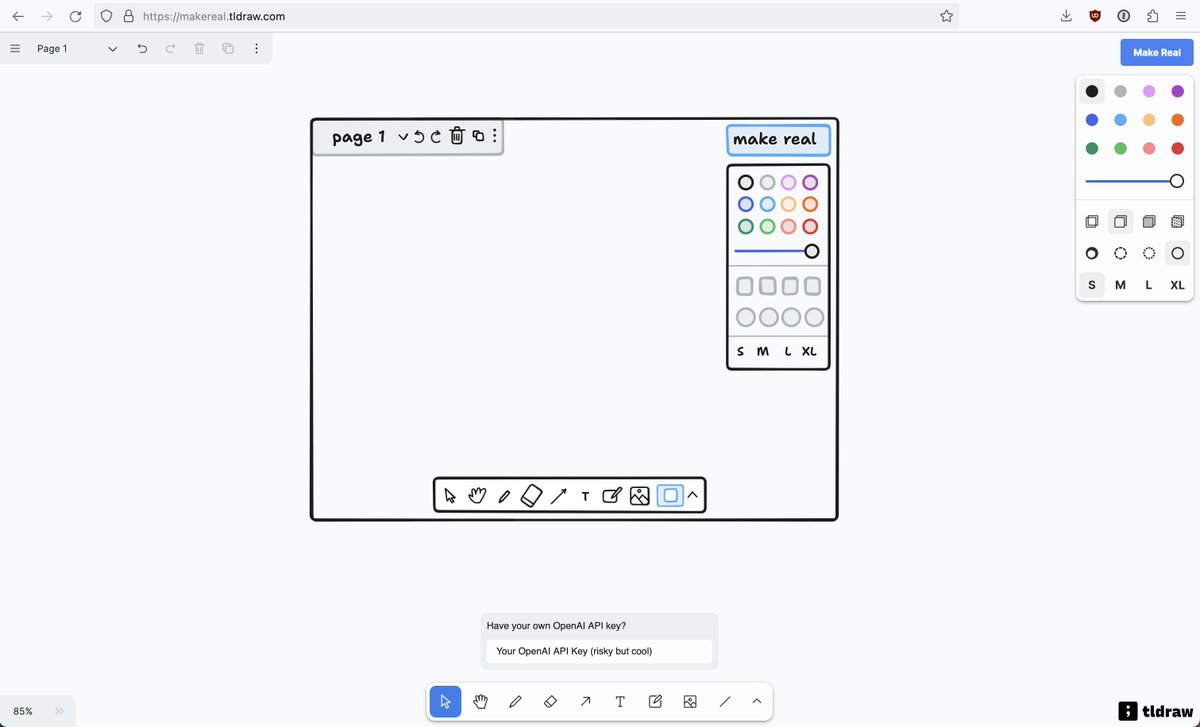Reload the page with the browser refresh icon
This screenshot has height=727, width=1200.
[x=75, y=16]
